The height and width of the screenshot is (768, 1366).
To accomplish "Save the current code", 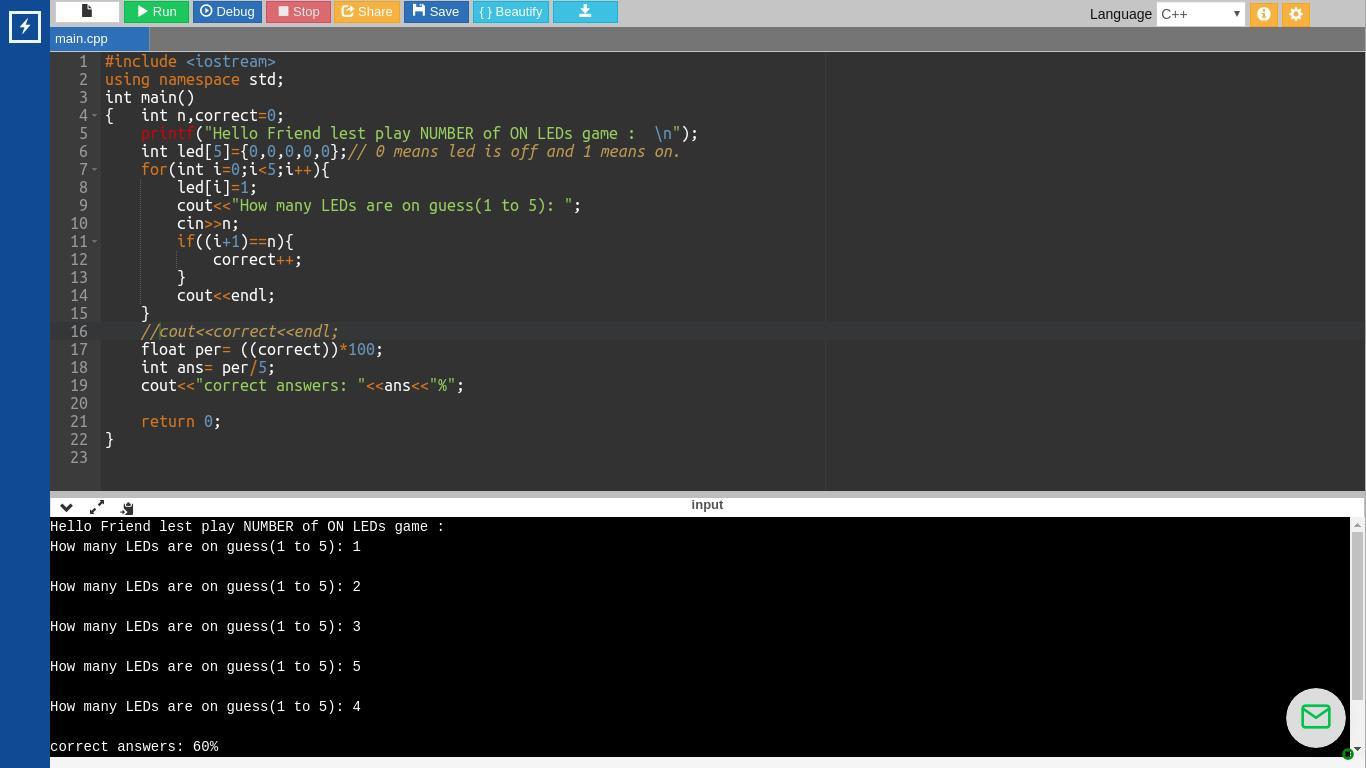I will pos(436,12).
